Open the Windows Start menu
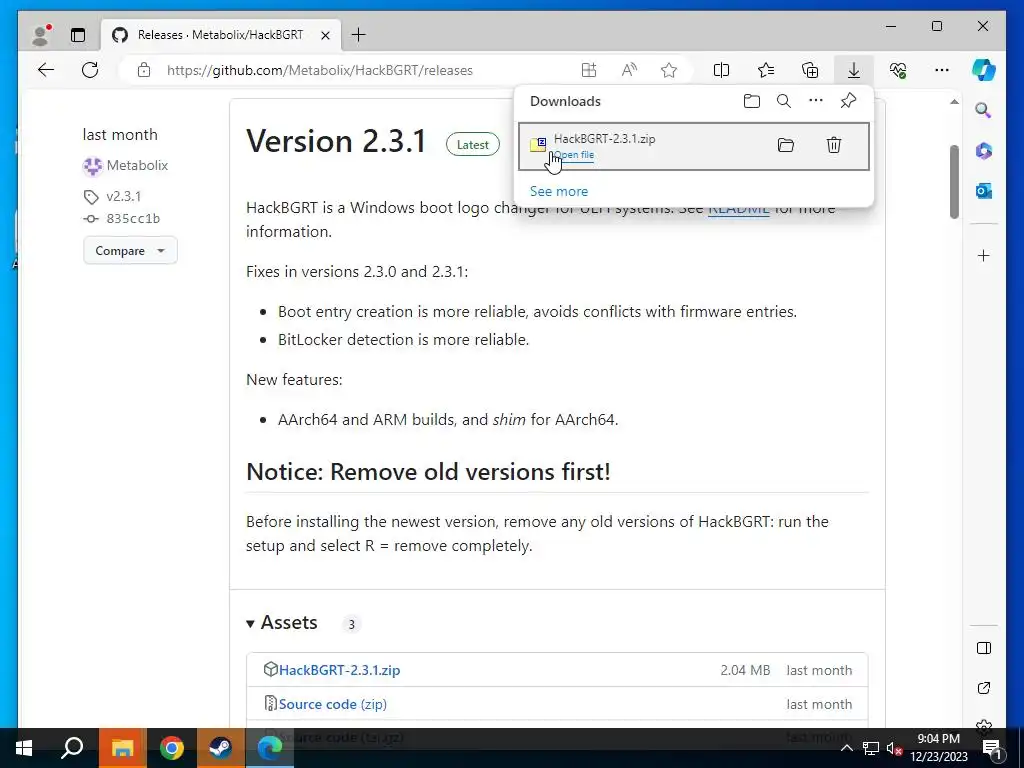 click(x=24, y=748)
